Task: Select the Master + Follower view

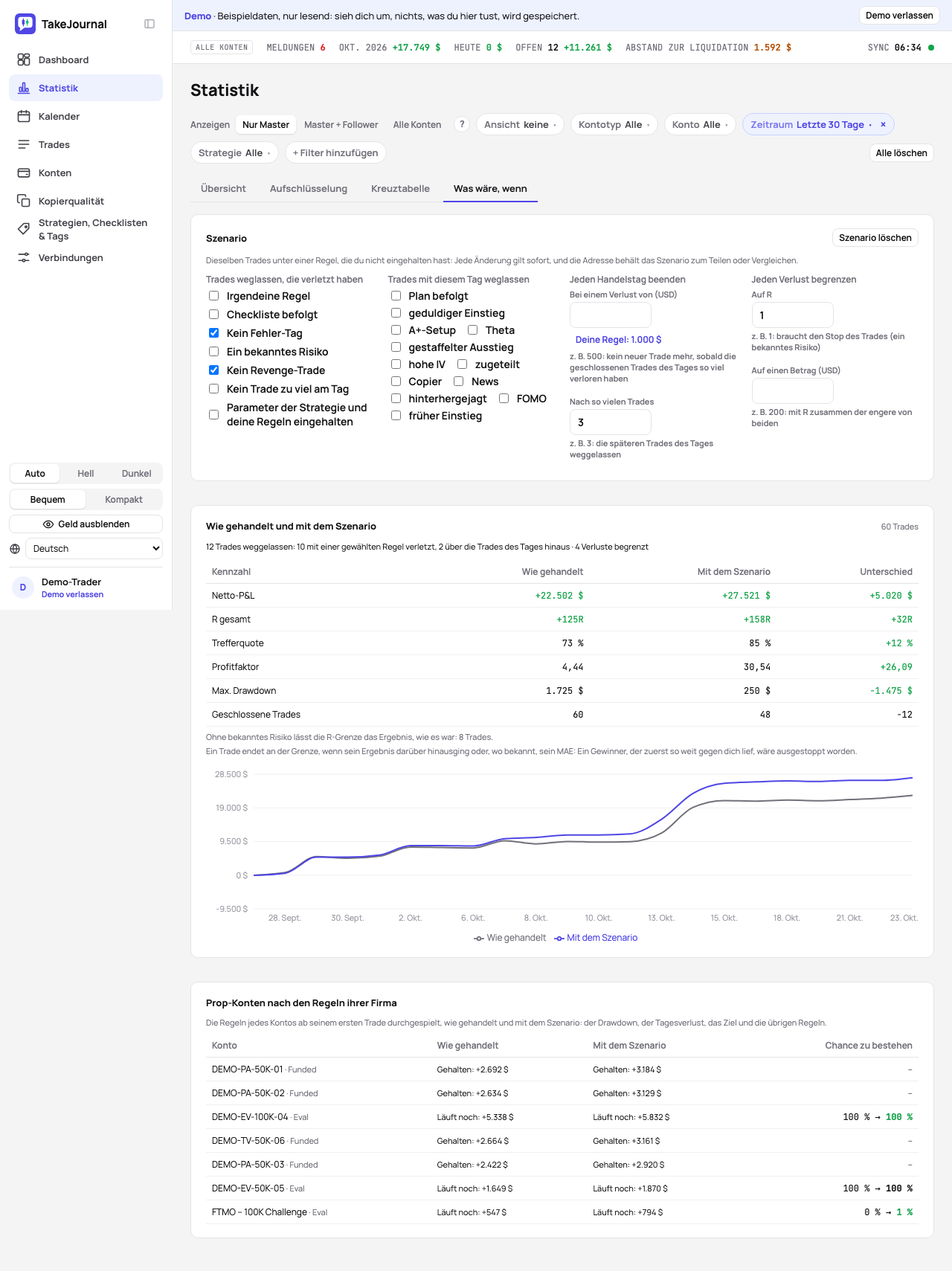Action: point(341,124)
